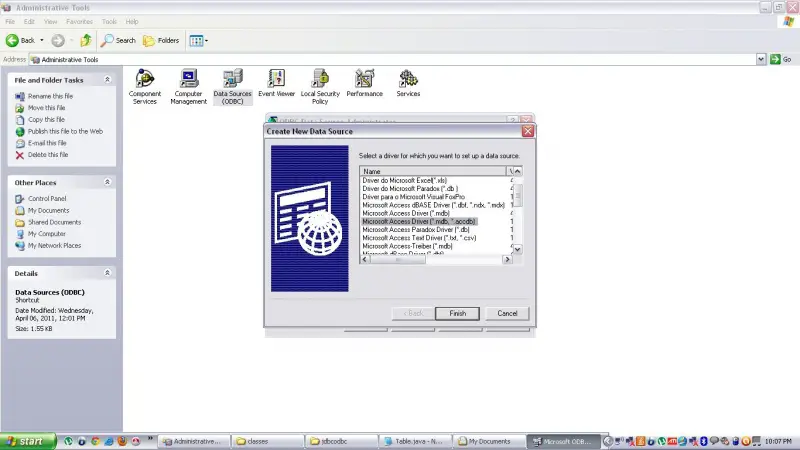Collapse Details panel
800x450 pixels.
click(107, 273)
